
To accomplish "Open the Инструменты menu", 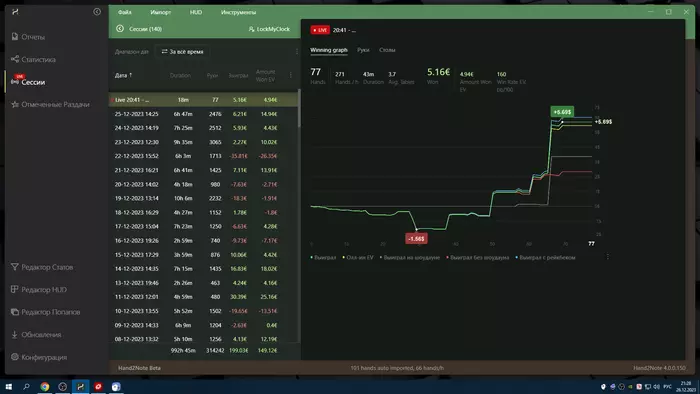I will pos(238,12).
